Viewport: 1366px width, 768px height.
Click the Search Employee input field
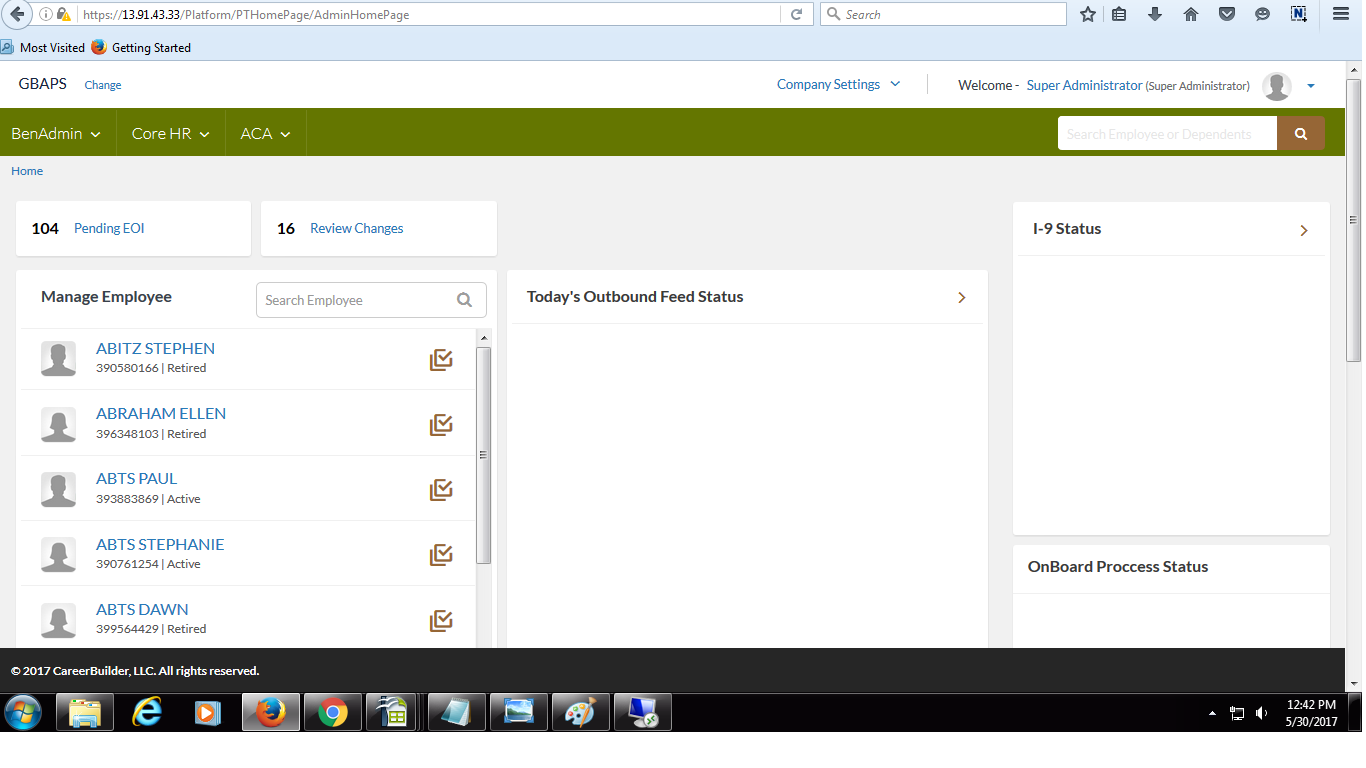tap(355, 300)
